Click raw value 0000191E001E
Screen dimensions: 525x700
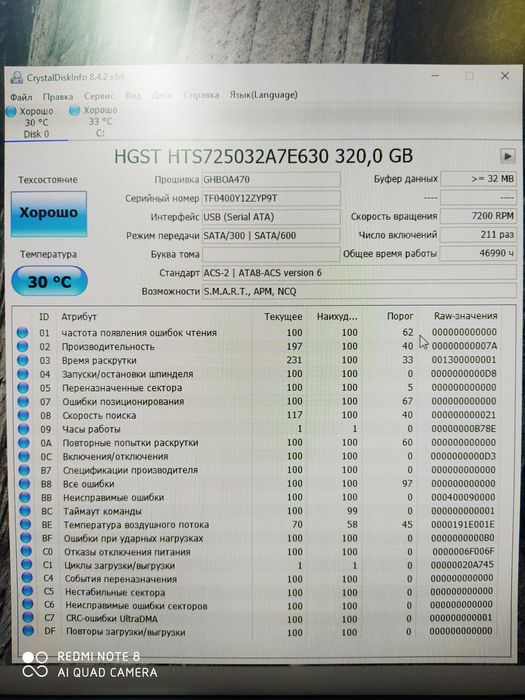[x=463, y=525]
